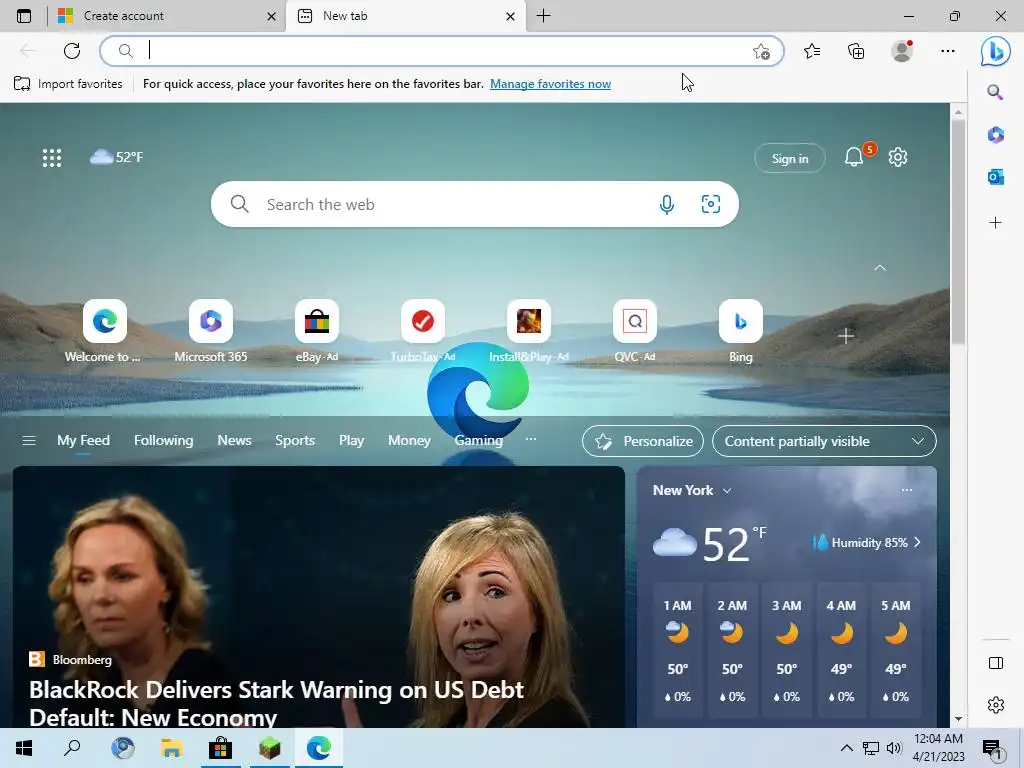The width and height of the screenshot is (1024, 768).
Task: Open sidebar settings gear at bottom
Action: point(995,705)
